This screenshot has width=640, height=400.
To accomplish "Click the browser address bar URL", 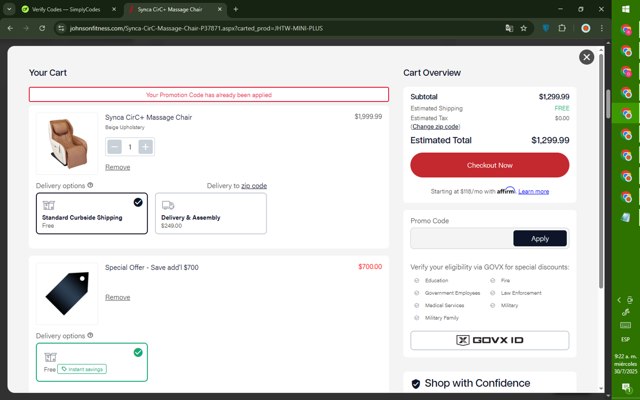I will (196, 28).
